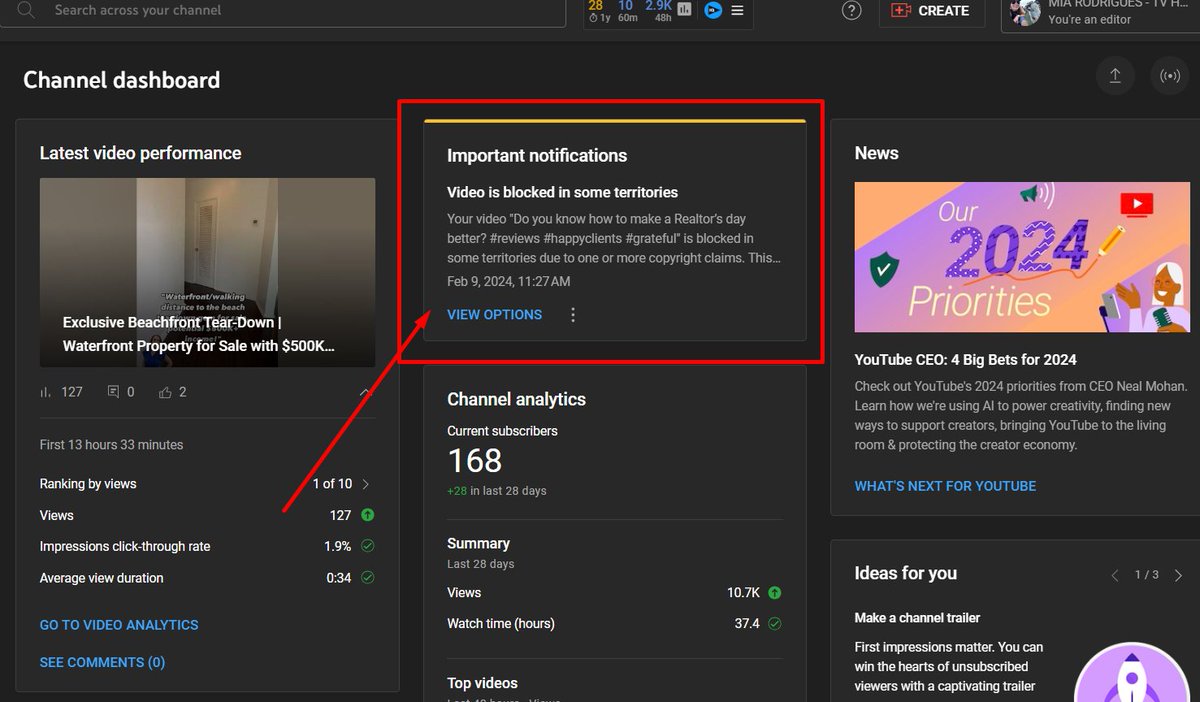Open SEE COMMENTS (0) link
The height and width of the screenshot is (702, 1200).
click(x=102, y=662)
